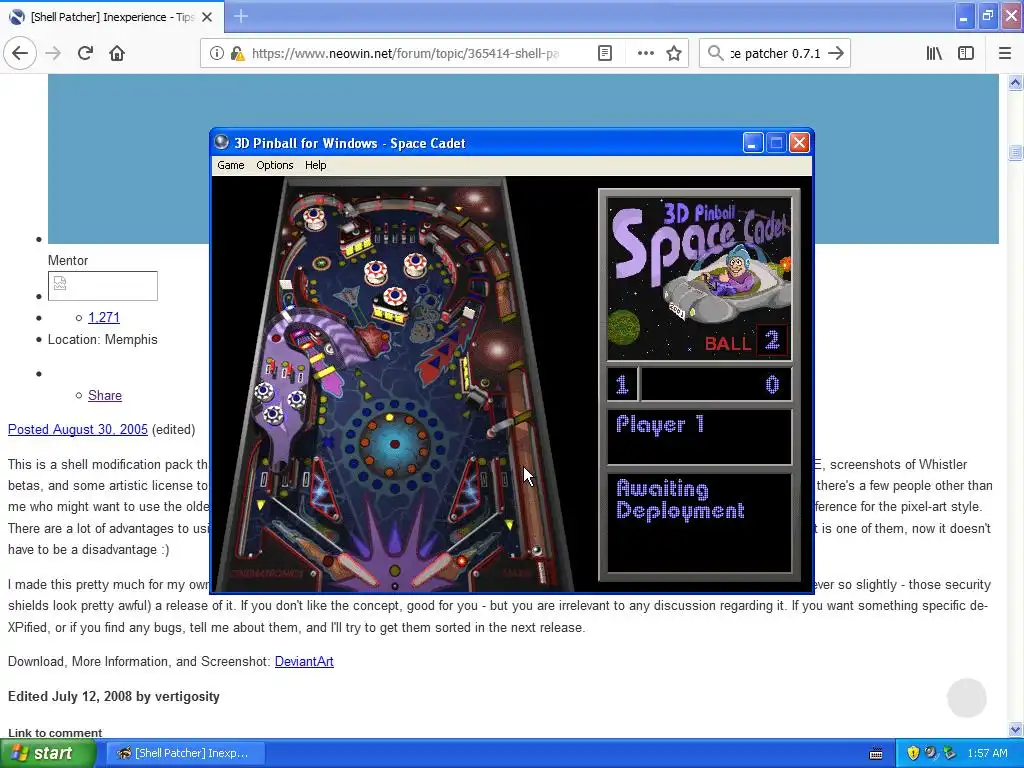Click the 'Location: Memphis' text

pyautogui.click(x=103, y=339)
